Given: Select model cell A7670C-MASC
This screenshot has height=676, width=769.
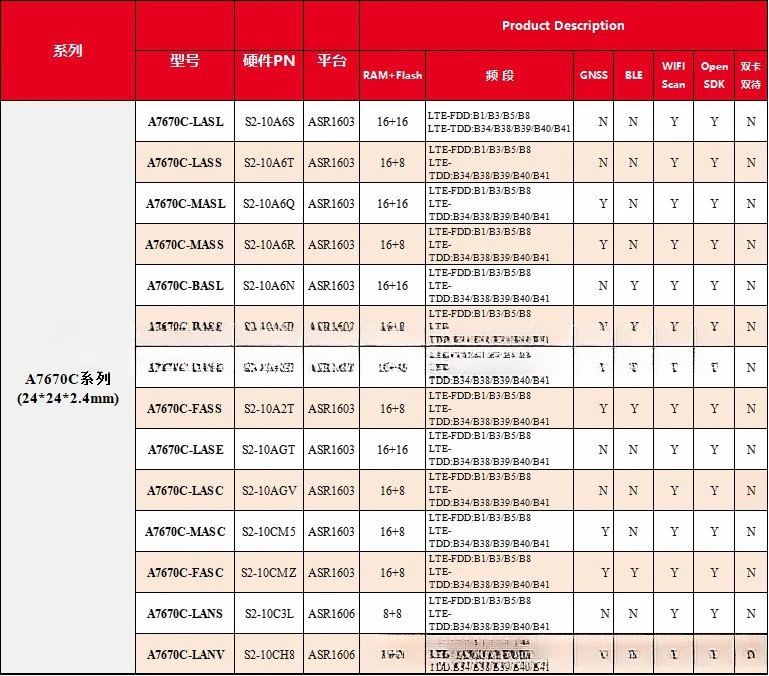Looking at the screenshot, I should 185,531.
